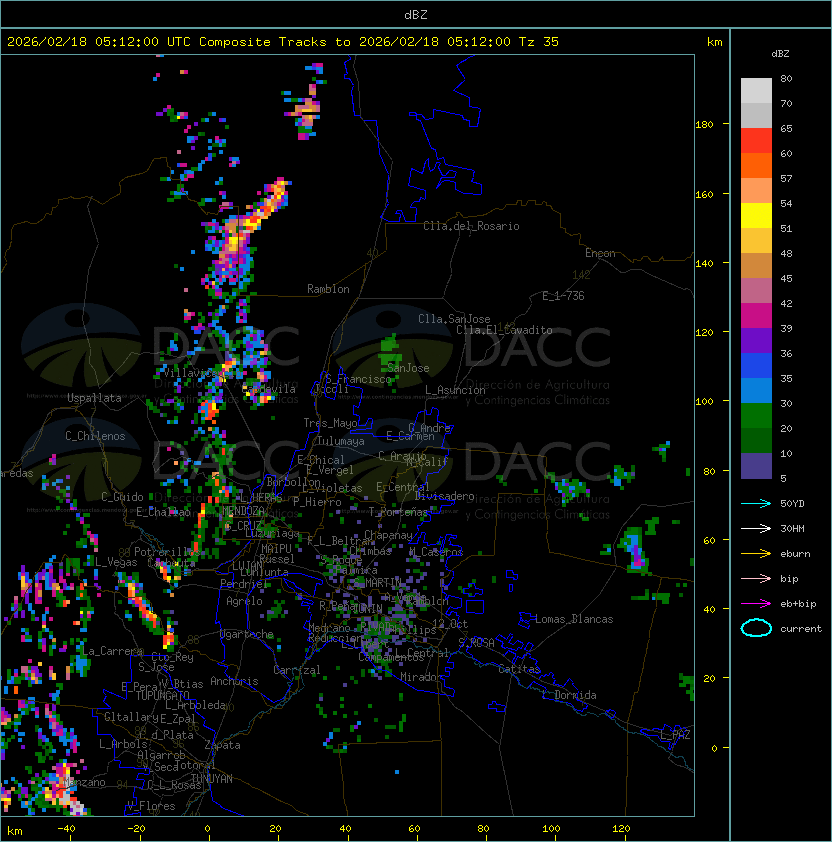This screenshot has height=842, width=832.
Task: Select the orange 57-60 dBZ swatch
Action: click(x=756, y=165)
